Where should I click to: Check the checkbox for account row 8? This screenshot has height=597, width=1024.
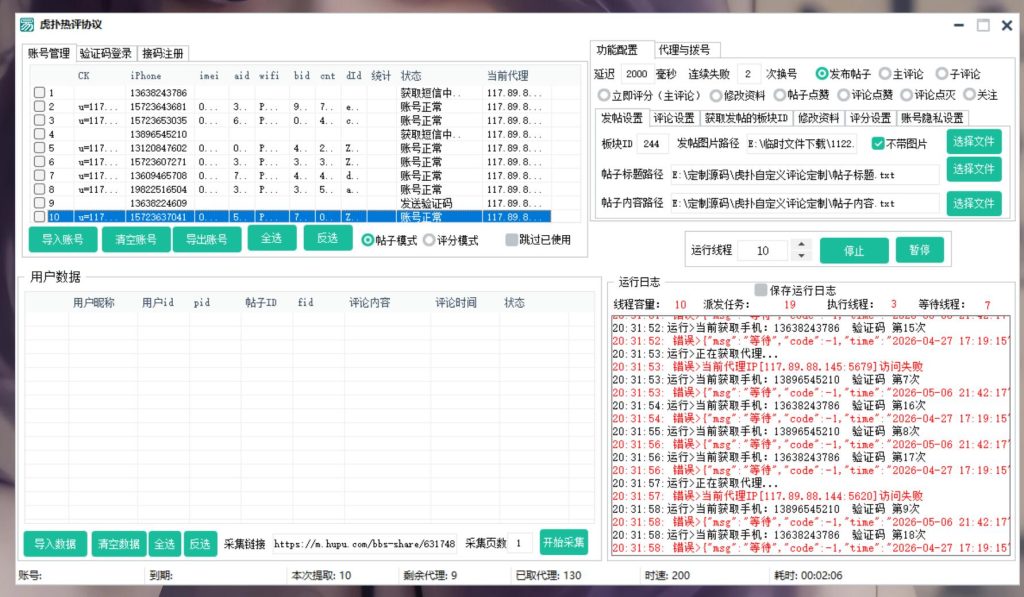(x=39, y=189)
